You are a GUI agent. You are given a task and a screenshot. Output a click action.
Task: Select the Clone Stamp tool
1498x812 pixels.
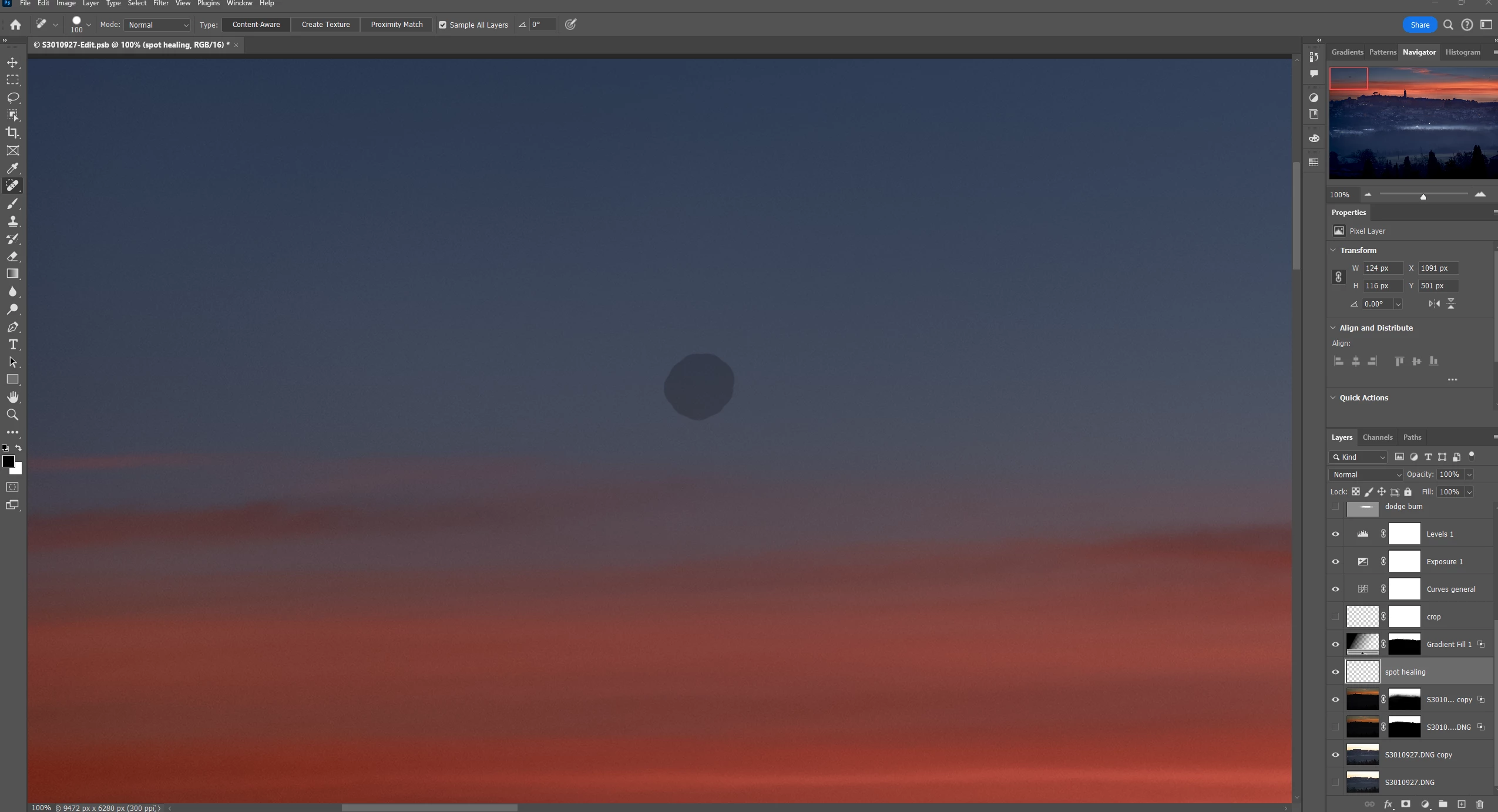pos(12,221)
